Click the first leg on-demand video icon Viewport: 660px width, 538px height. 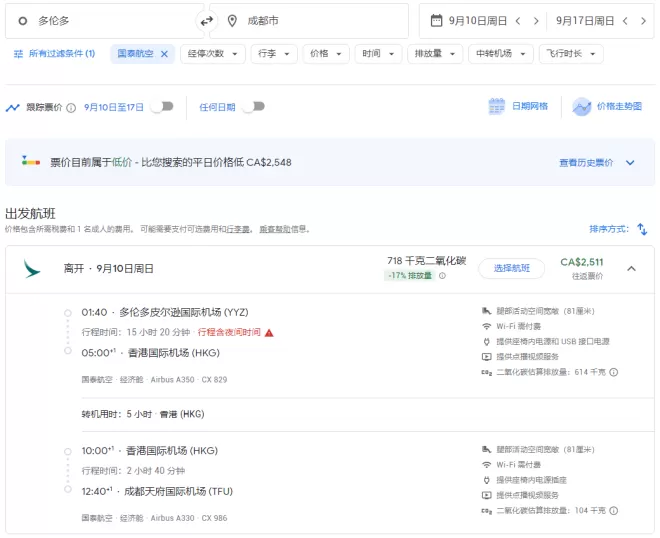pyautogui.click(x=486, y=357)
